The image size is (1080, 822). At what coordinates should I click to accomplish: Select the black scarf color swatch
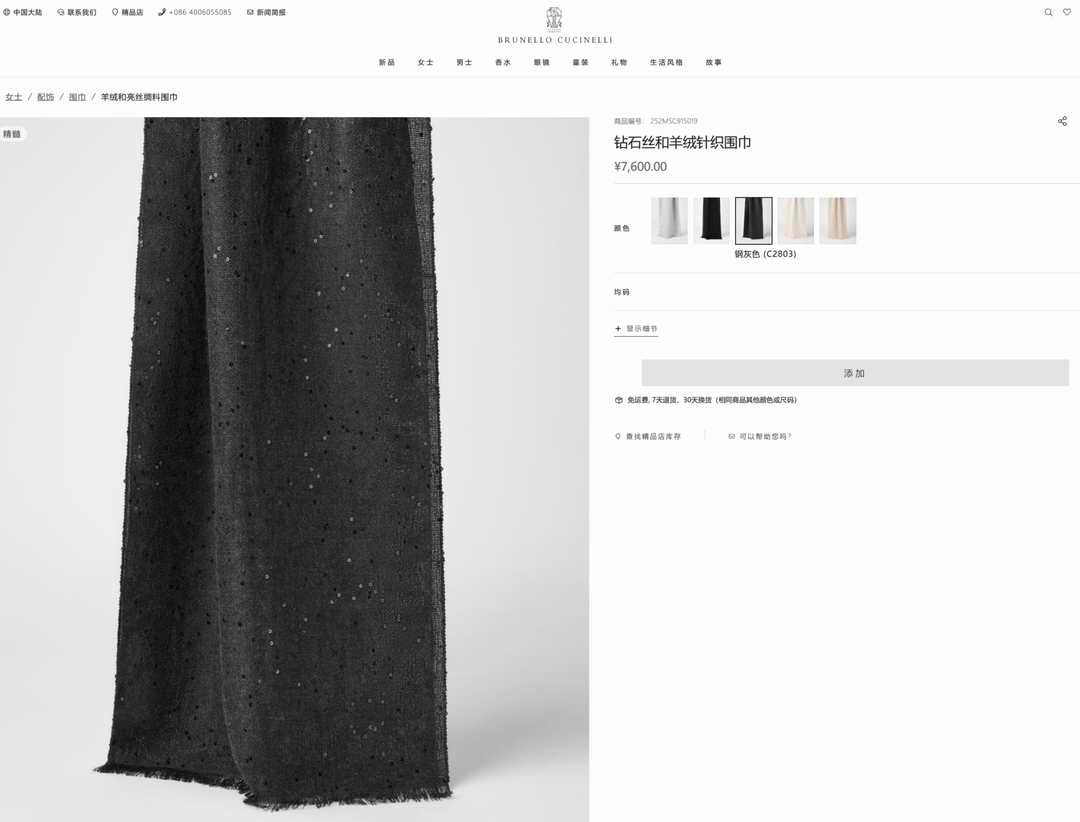[711, 220]
